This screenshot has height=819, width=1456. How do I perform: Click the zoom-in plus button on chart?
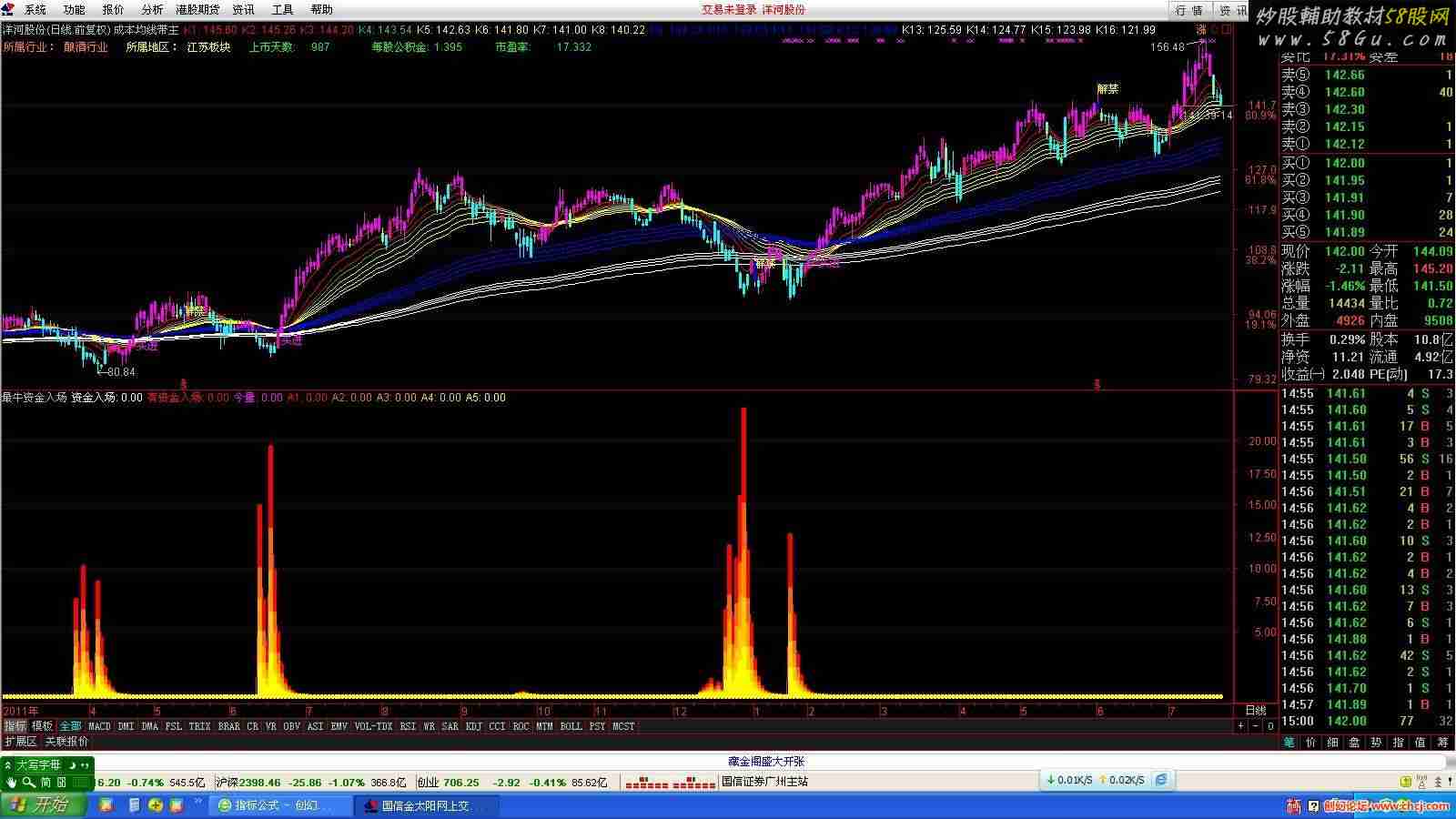click(x=1239, y=726)
